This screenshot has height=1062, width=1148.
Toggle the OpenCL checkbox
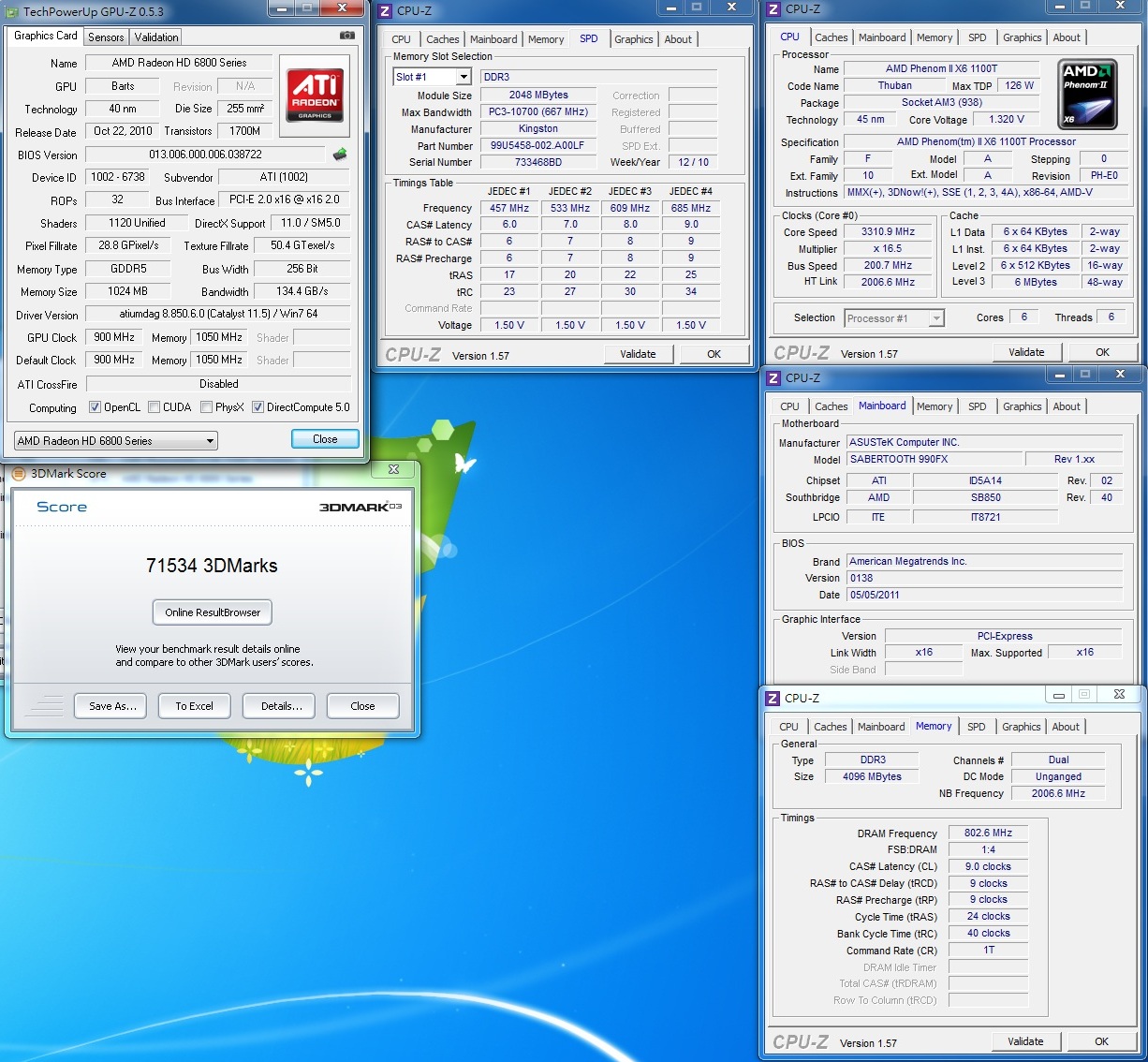coord(95,407)
